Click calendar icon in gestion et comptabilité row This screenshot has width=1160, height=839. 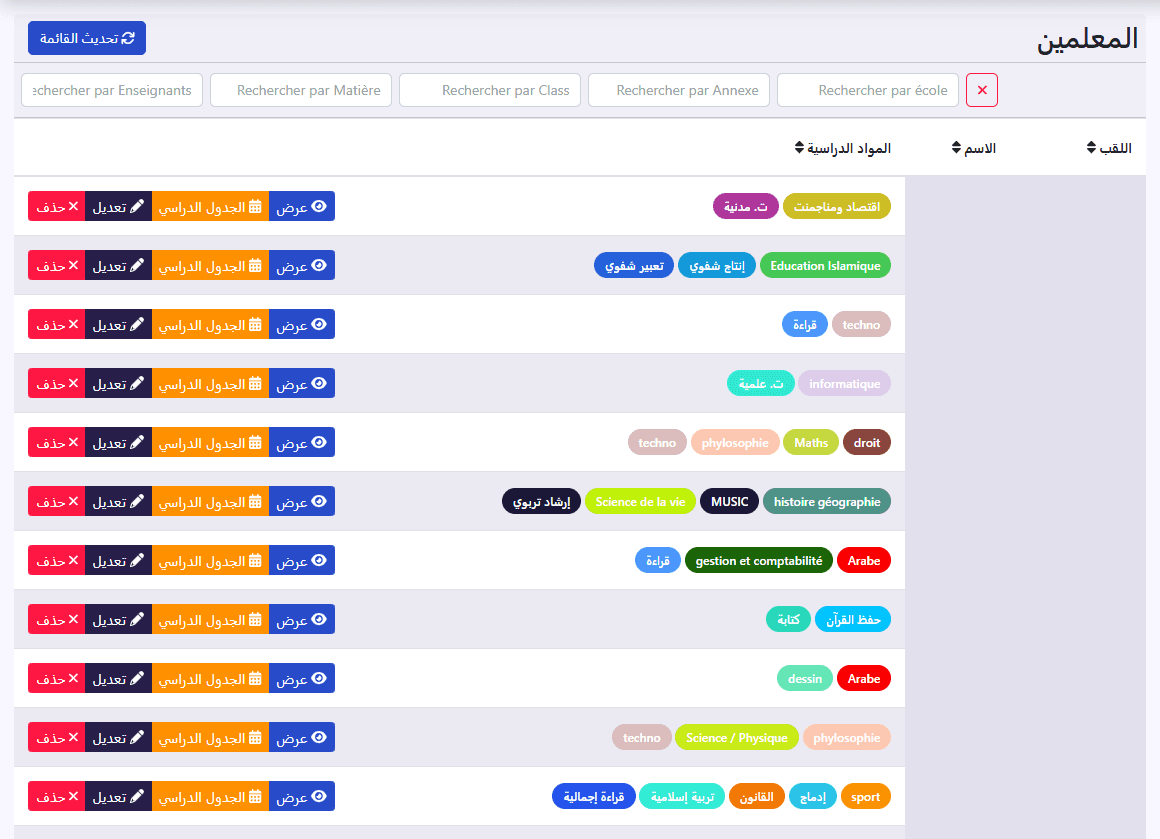tap(255, 560)
